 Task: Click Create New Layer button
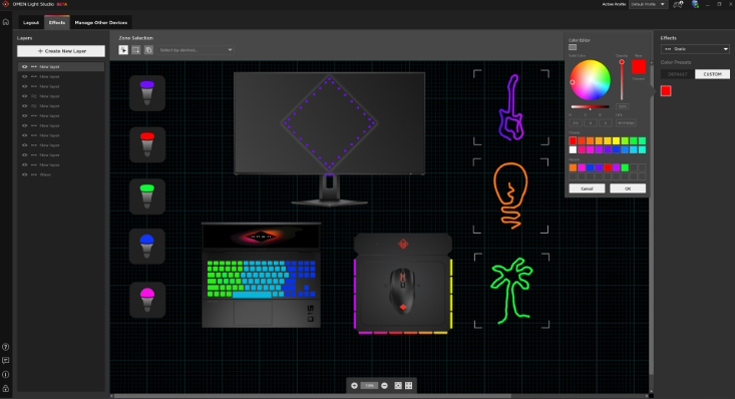click(61, 51)
